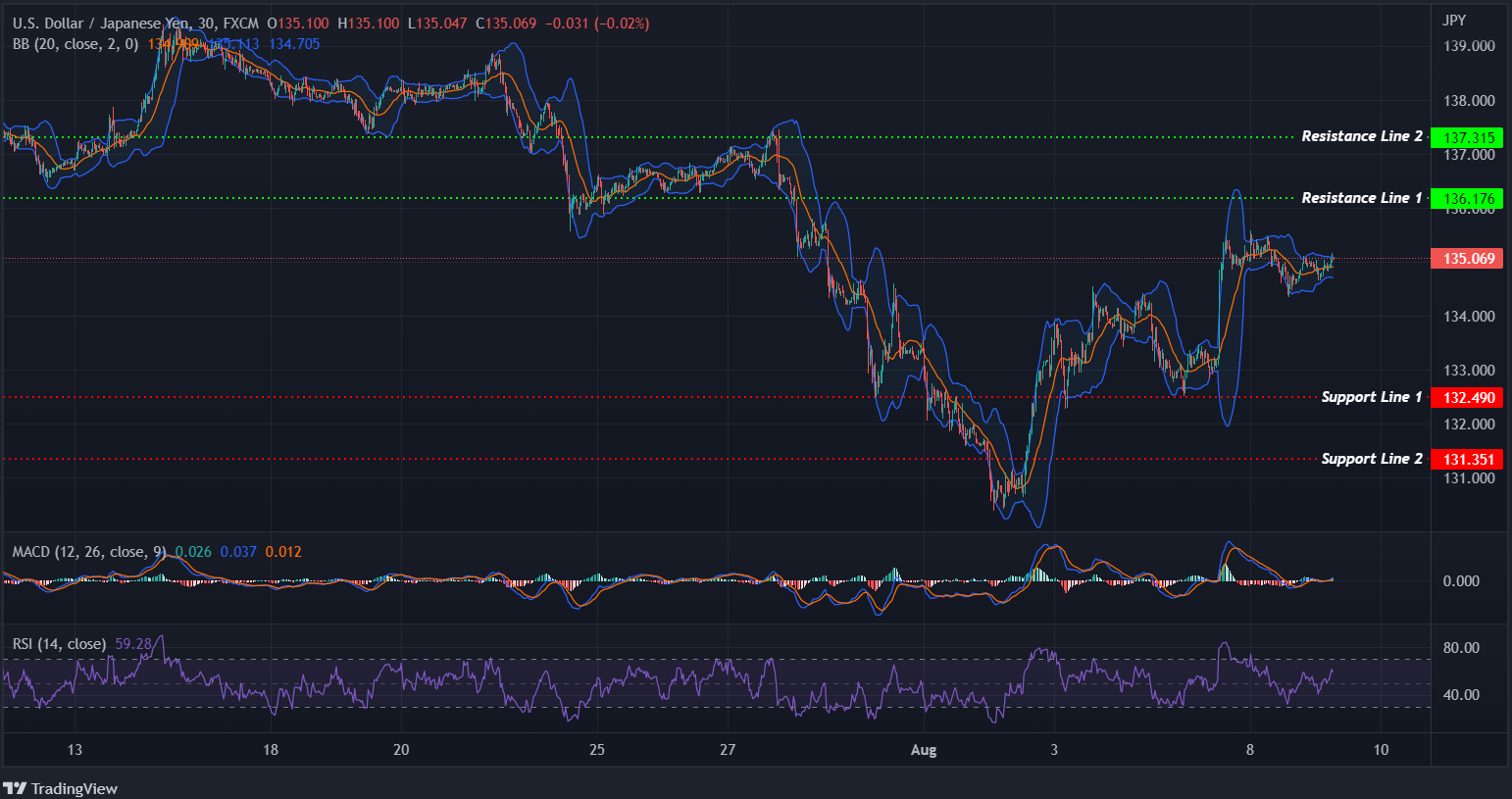Click the 135.069 current price tag
1512x799 pixels.
click(1466, 258)
